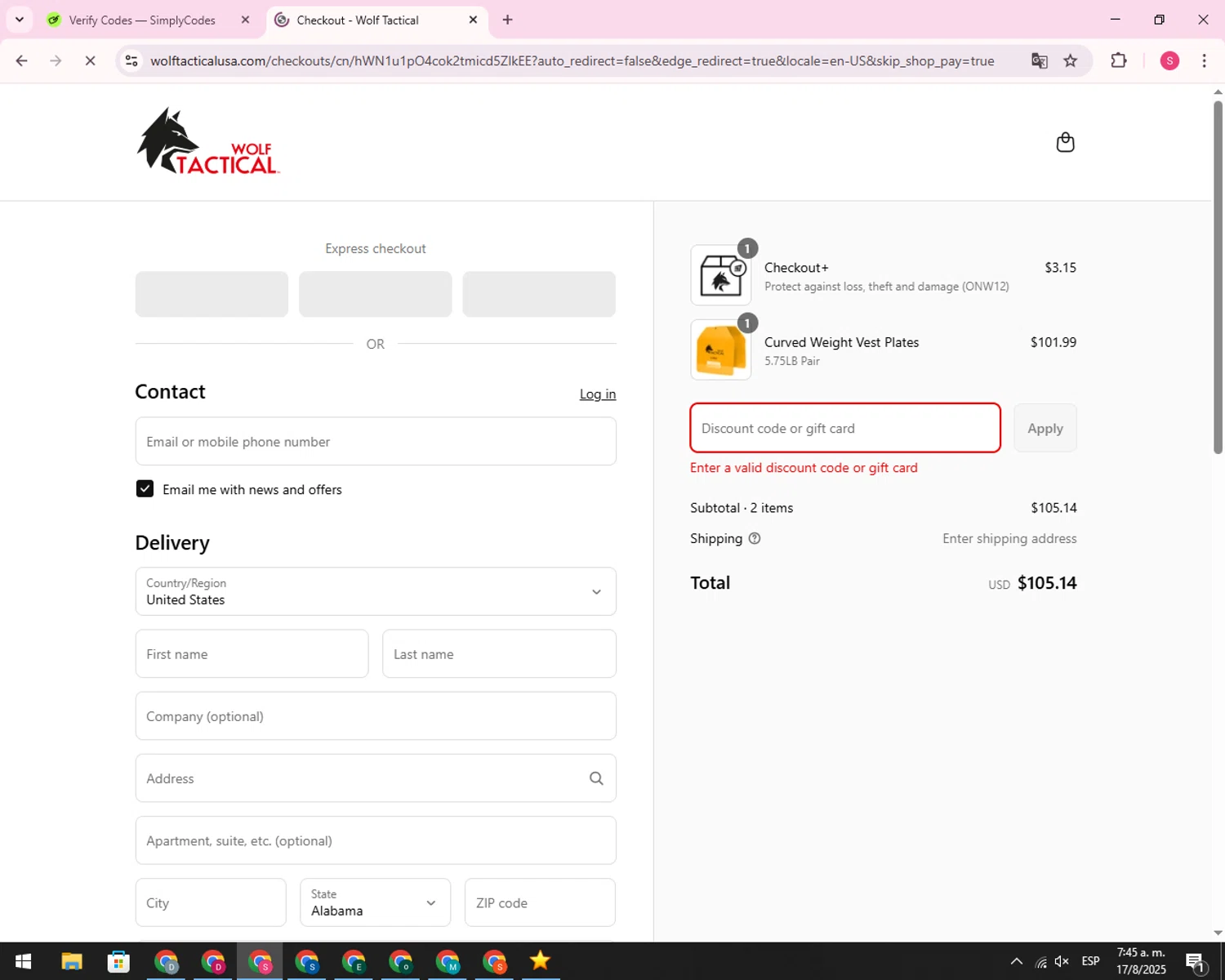Open the taskbar clock and date
1225x980 pixels.
(x=1141, y=961)
